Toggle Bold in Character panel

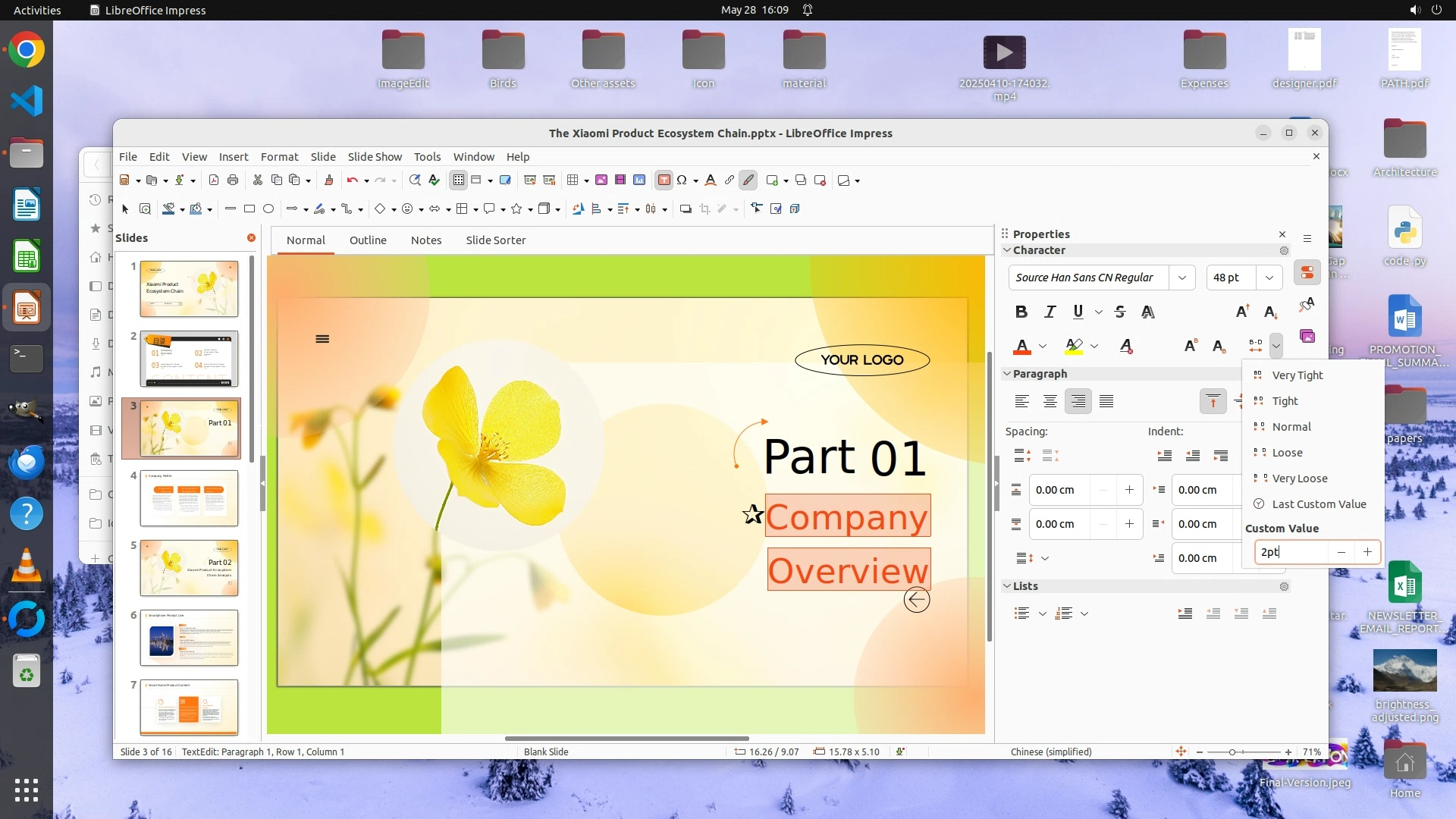coord(1021,312)
